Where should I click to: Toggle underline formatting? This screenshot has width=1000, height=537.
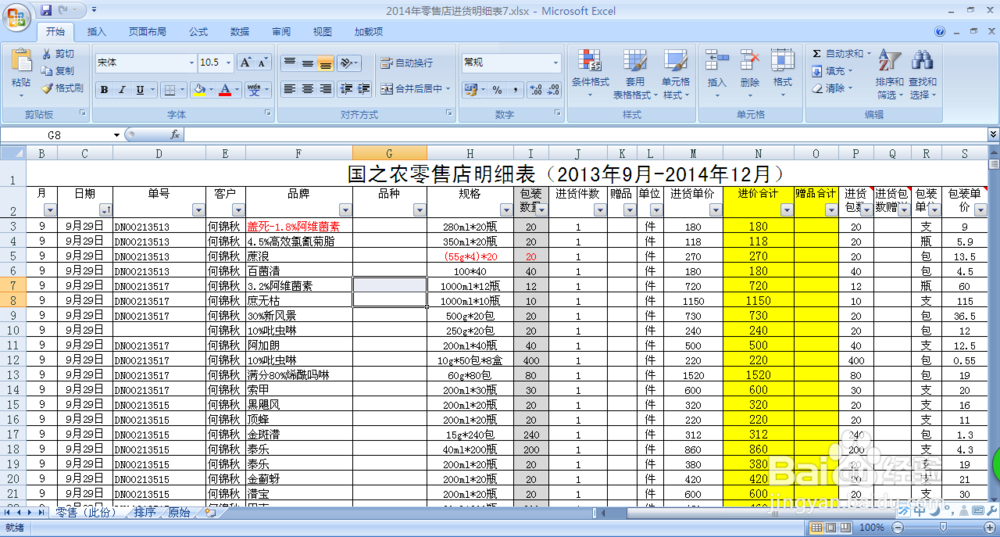[x=140, y=90]
